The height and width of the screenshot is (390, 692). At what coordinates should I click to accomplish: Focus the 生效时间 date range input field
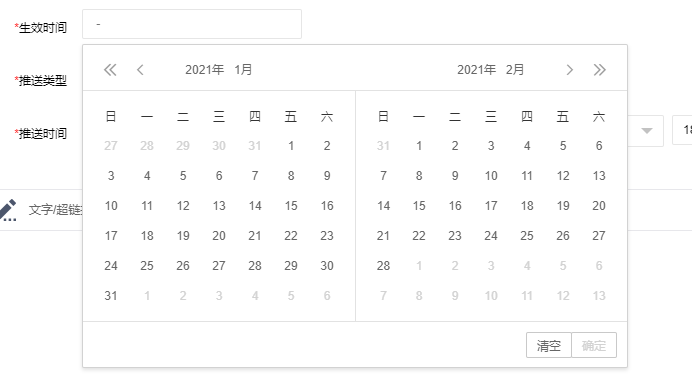[192, 24]
